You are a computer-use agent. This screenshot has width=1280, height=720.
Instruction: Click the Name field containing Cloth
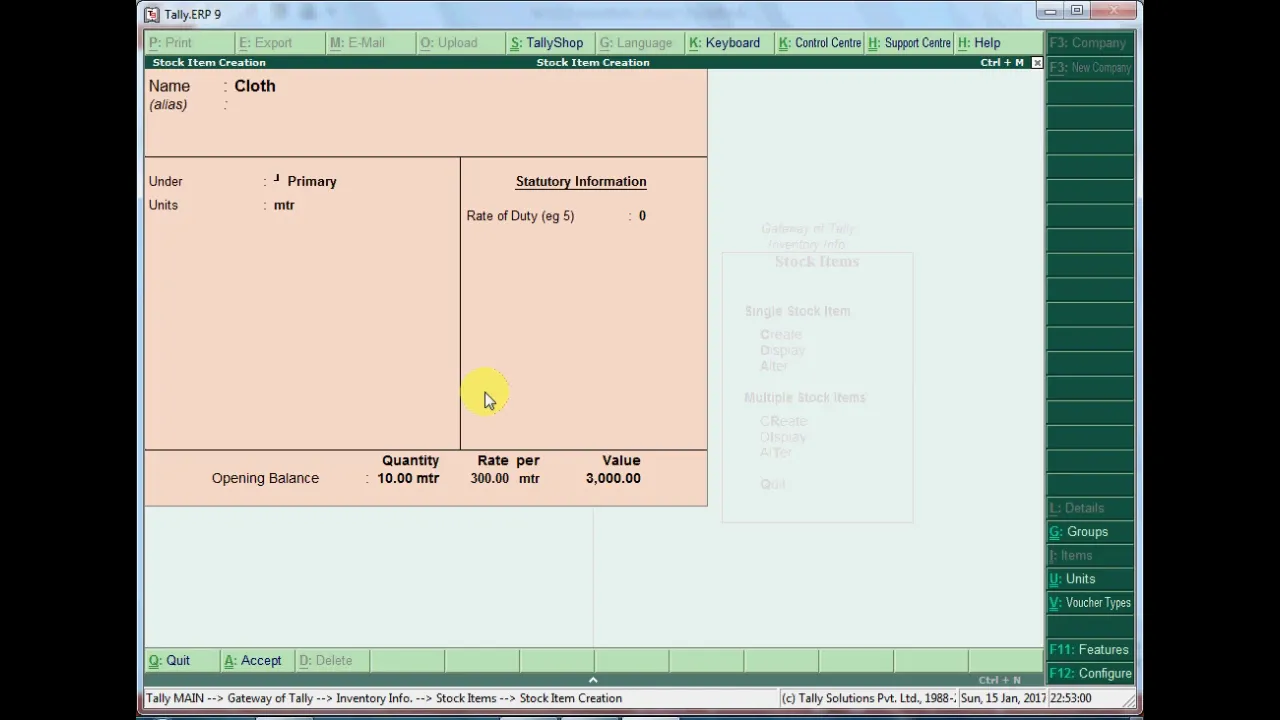(x=255, y=86)
